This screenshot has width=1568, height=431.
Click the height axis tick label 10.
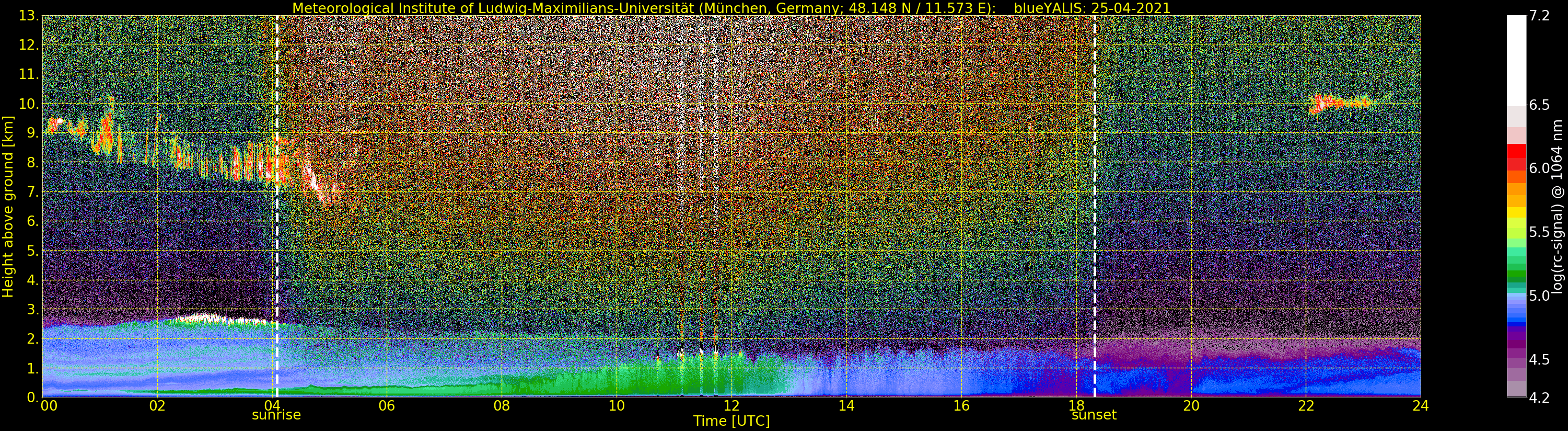[x=29, y=104]
